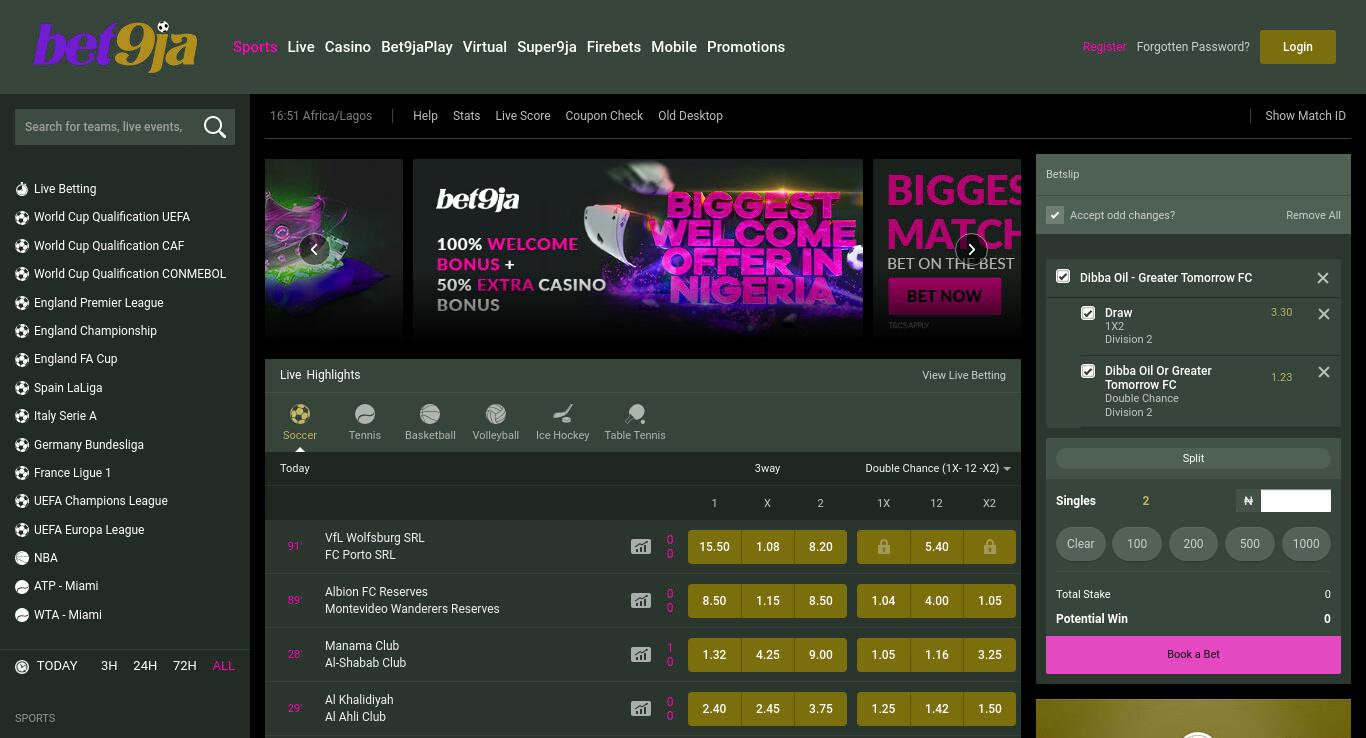
Task: Remove the Double Chance selection from betslip
Action: tap(1324, 372)
